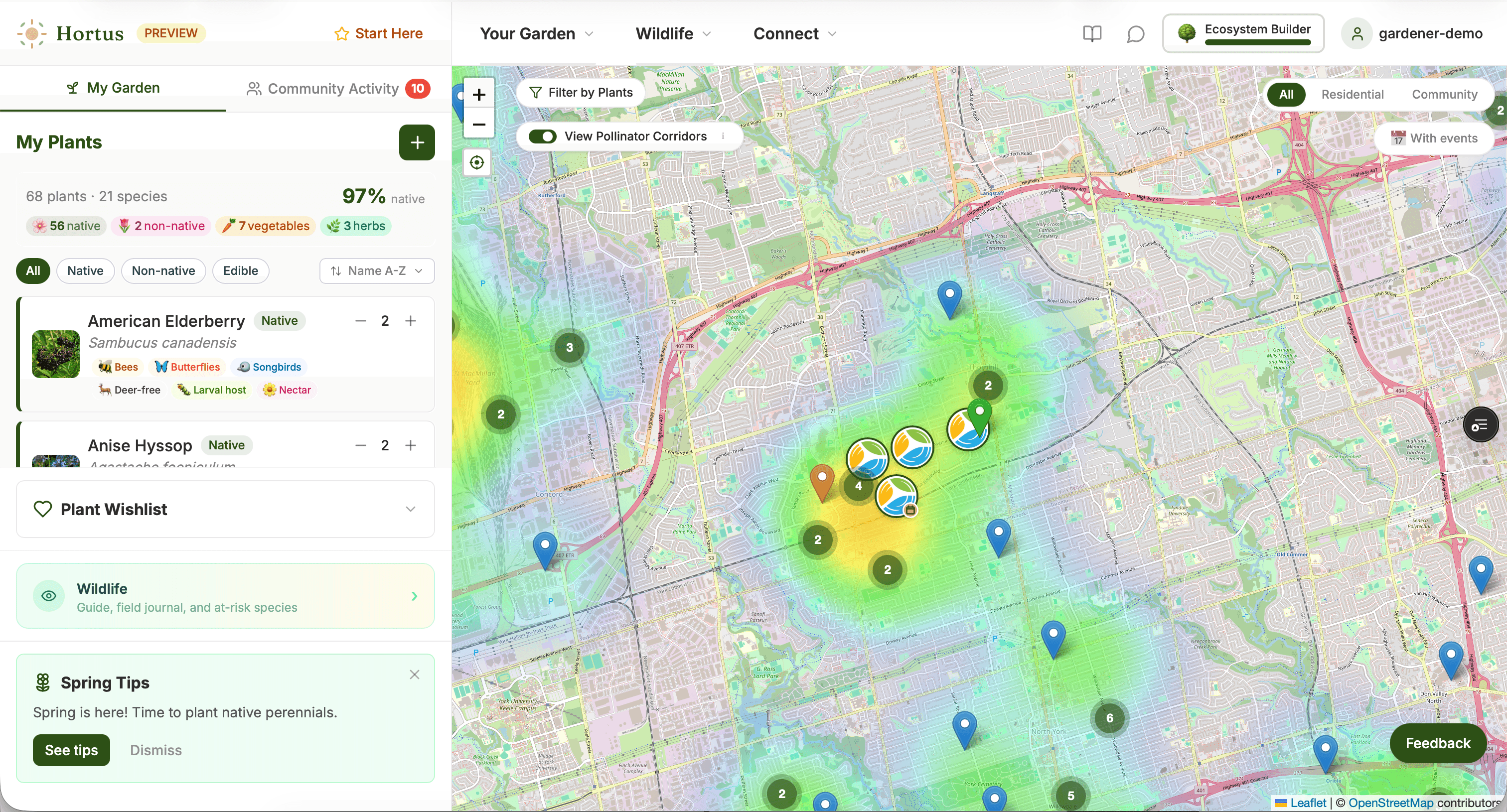Click the PREVIEW badge

coord(171,33)
